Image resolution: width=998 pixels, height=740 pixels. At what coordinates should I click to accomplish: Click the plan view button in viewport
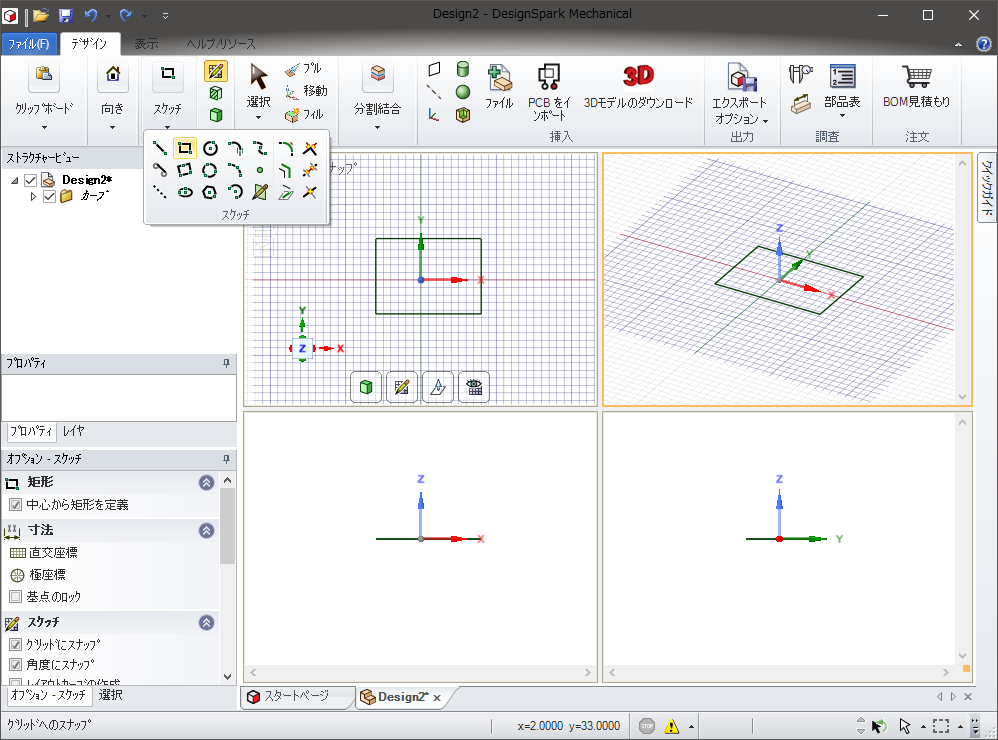point(438,387)
